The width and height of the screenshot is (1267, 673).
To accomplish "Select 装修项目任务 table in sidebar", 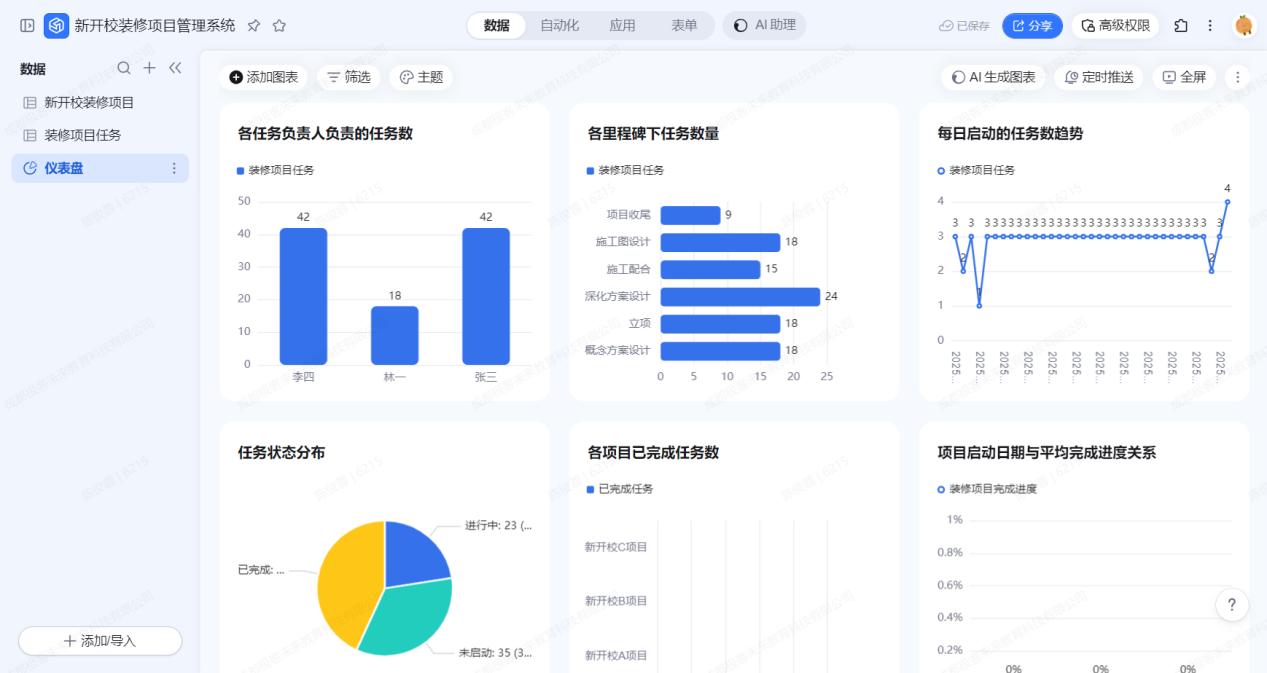I will tap(82, 135).
